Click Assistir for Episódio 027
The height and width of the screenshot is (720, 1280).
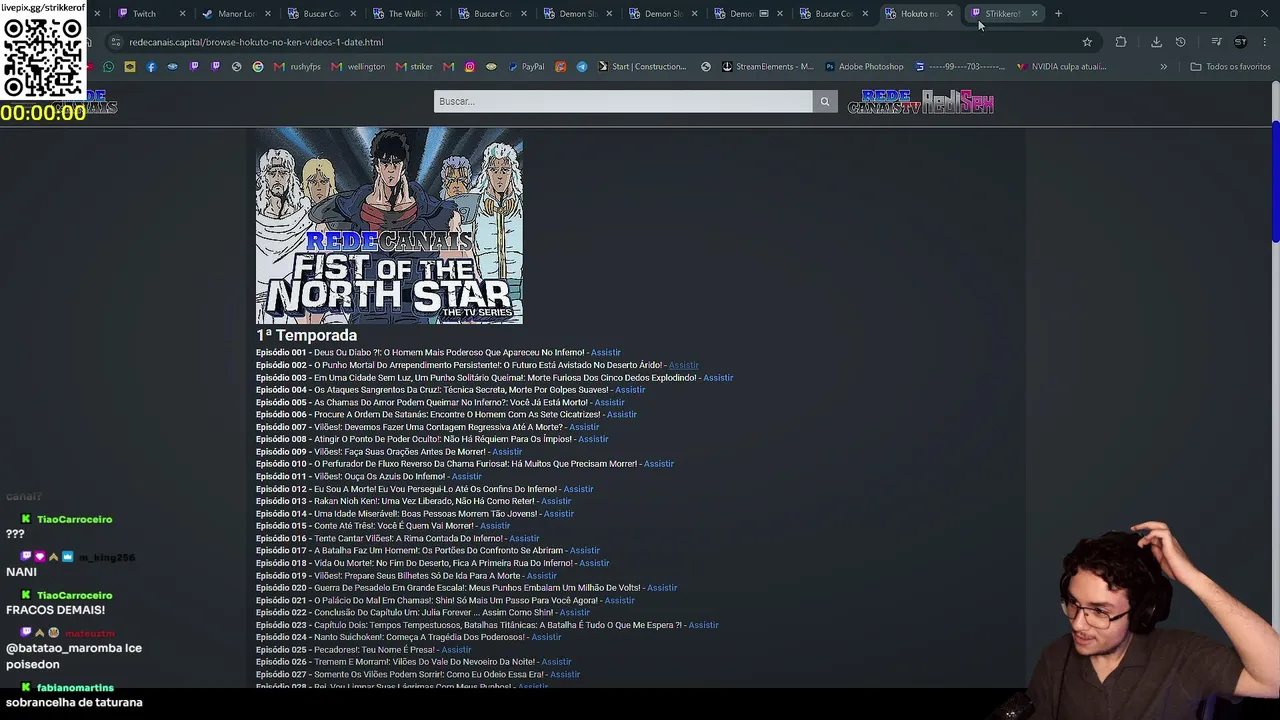coord(564,675)
